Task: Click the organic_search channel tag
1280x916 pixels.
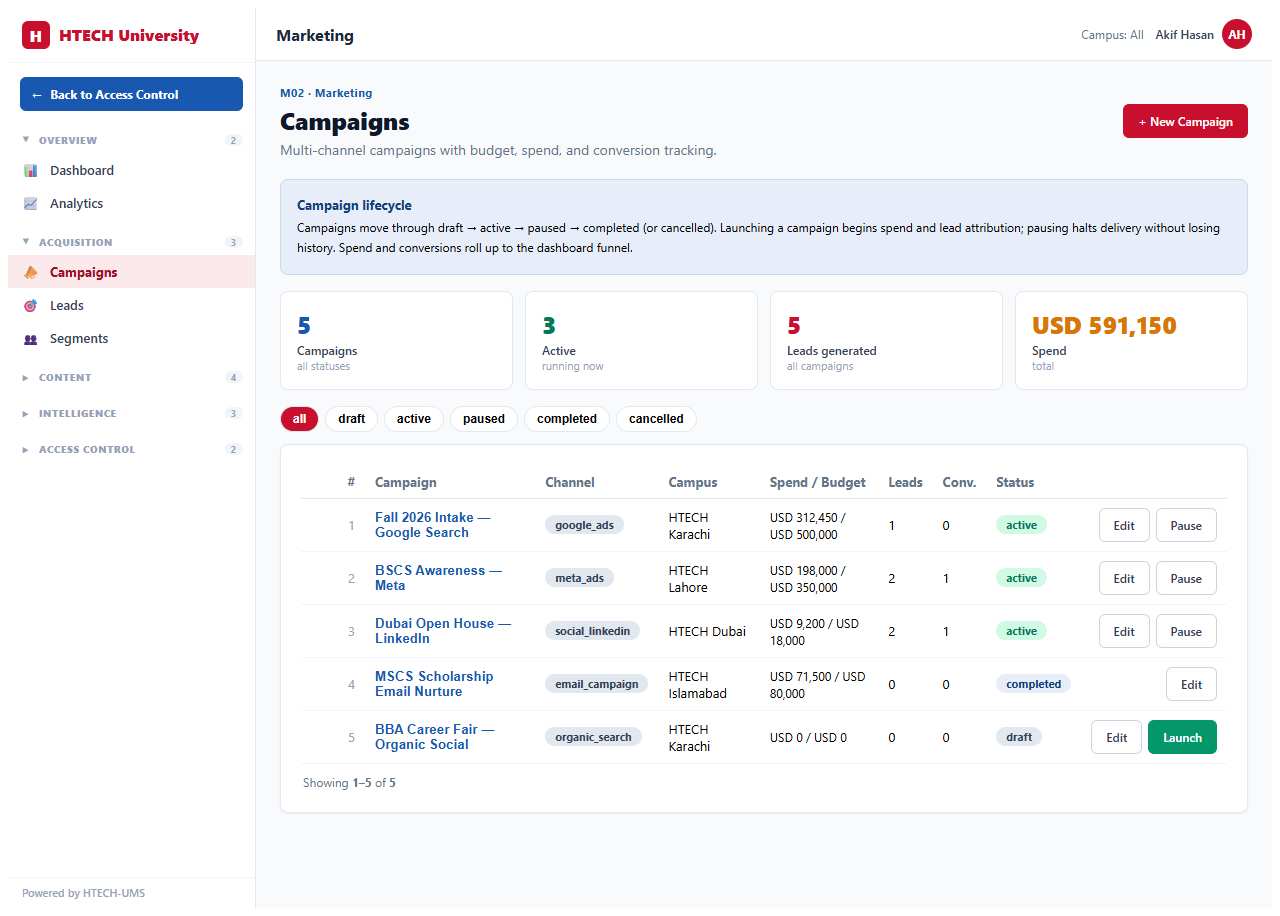Action: (593, 737)
